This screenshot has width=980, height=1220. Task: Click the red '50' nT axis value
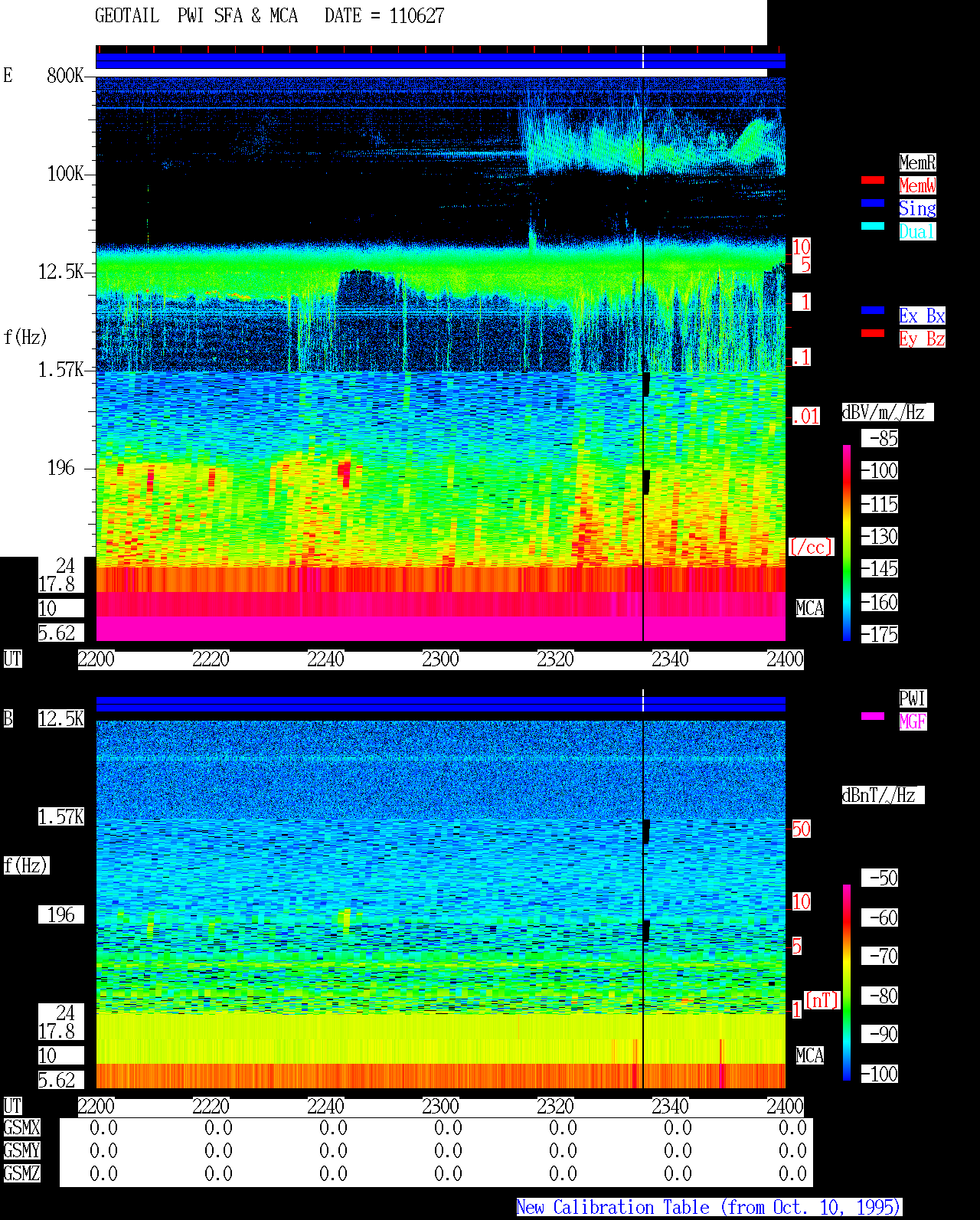pos(801,829)
